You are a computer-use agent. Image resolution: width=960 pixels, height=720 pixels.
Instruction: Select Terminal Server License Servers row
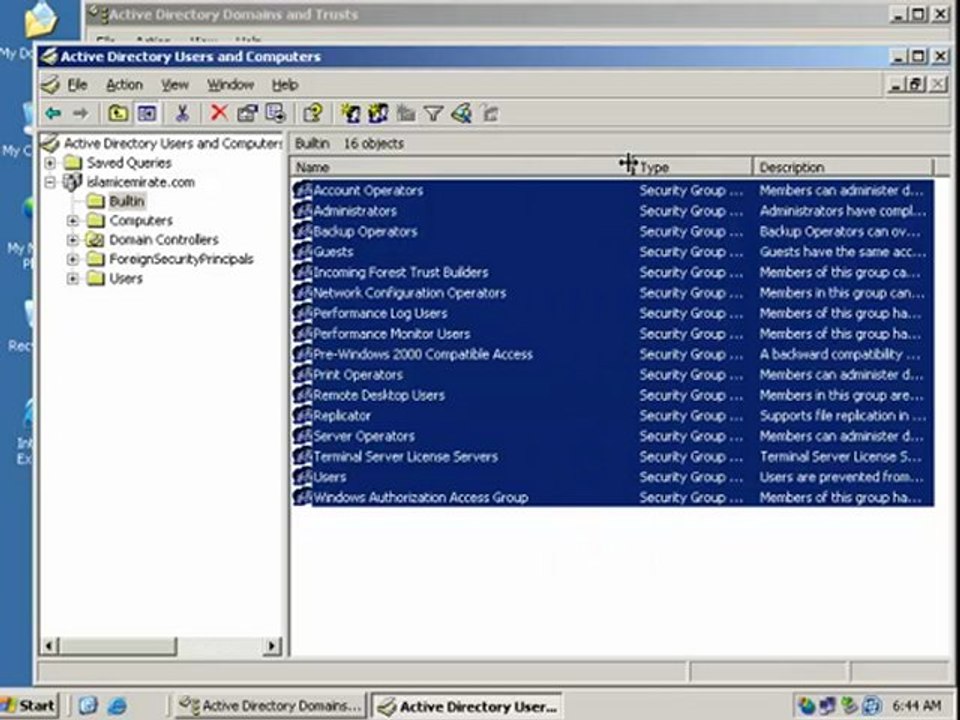(x=613, y=457)
